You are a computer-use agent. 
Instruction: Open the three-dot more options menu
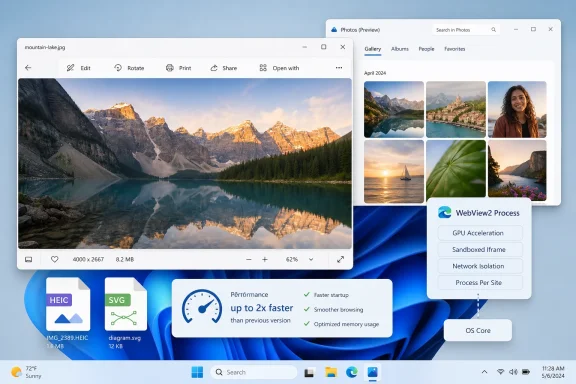point(339,68)
